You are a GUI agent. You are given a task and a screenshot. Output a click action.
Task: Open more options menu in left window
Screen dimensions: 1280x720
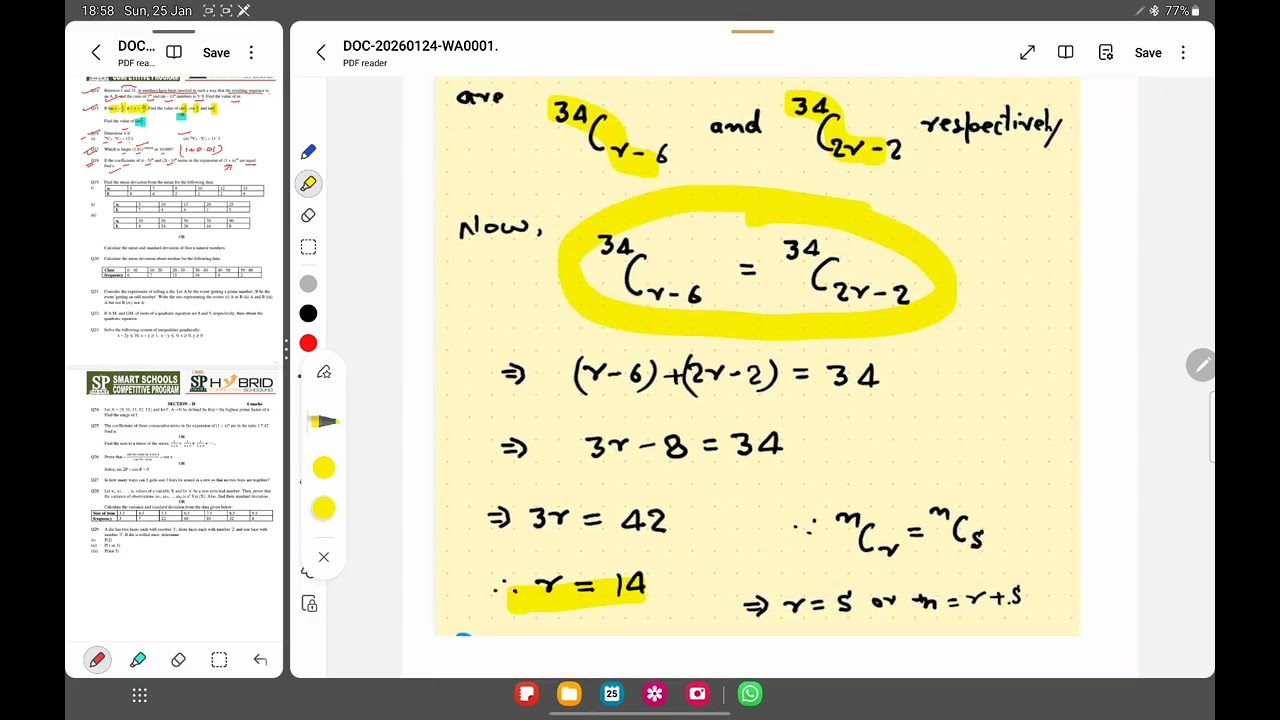pos(251,53)
